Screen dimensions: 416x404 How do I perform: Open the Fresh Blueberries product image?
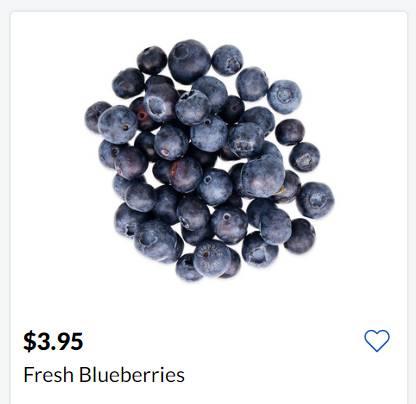209,160
